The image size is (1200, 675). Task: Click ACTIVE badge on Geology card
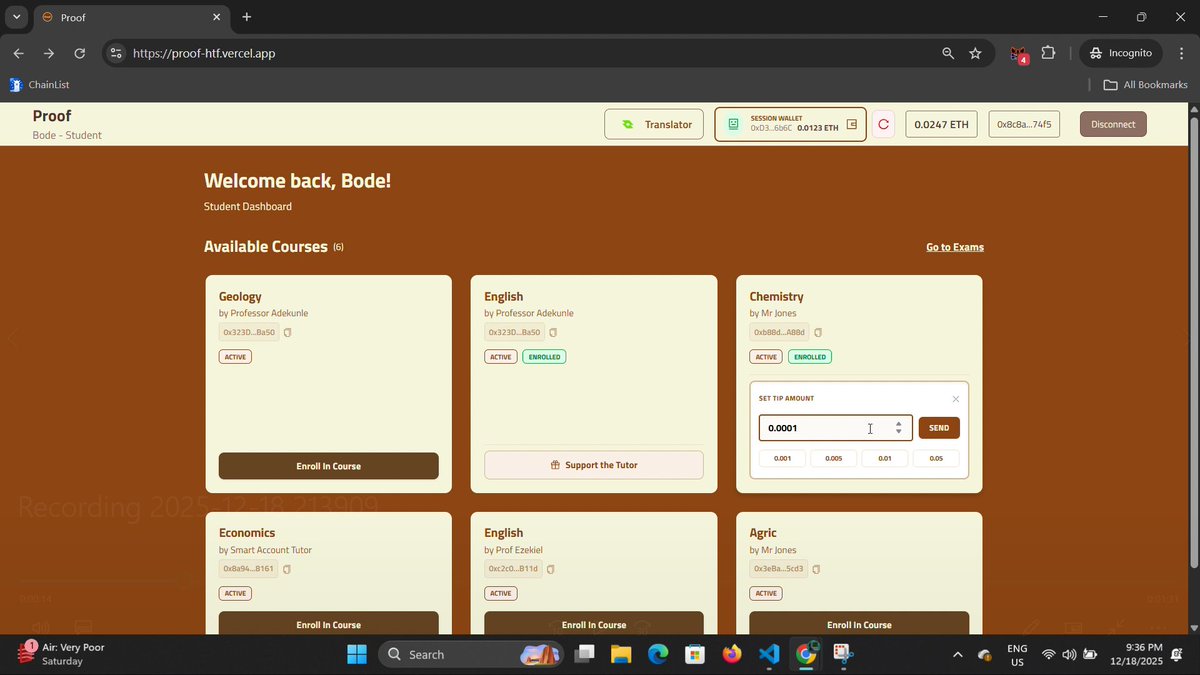(x=235, y=357)
